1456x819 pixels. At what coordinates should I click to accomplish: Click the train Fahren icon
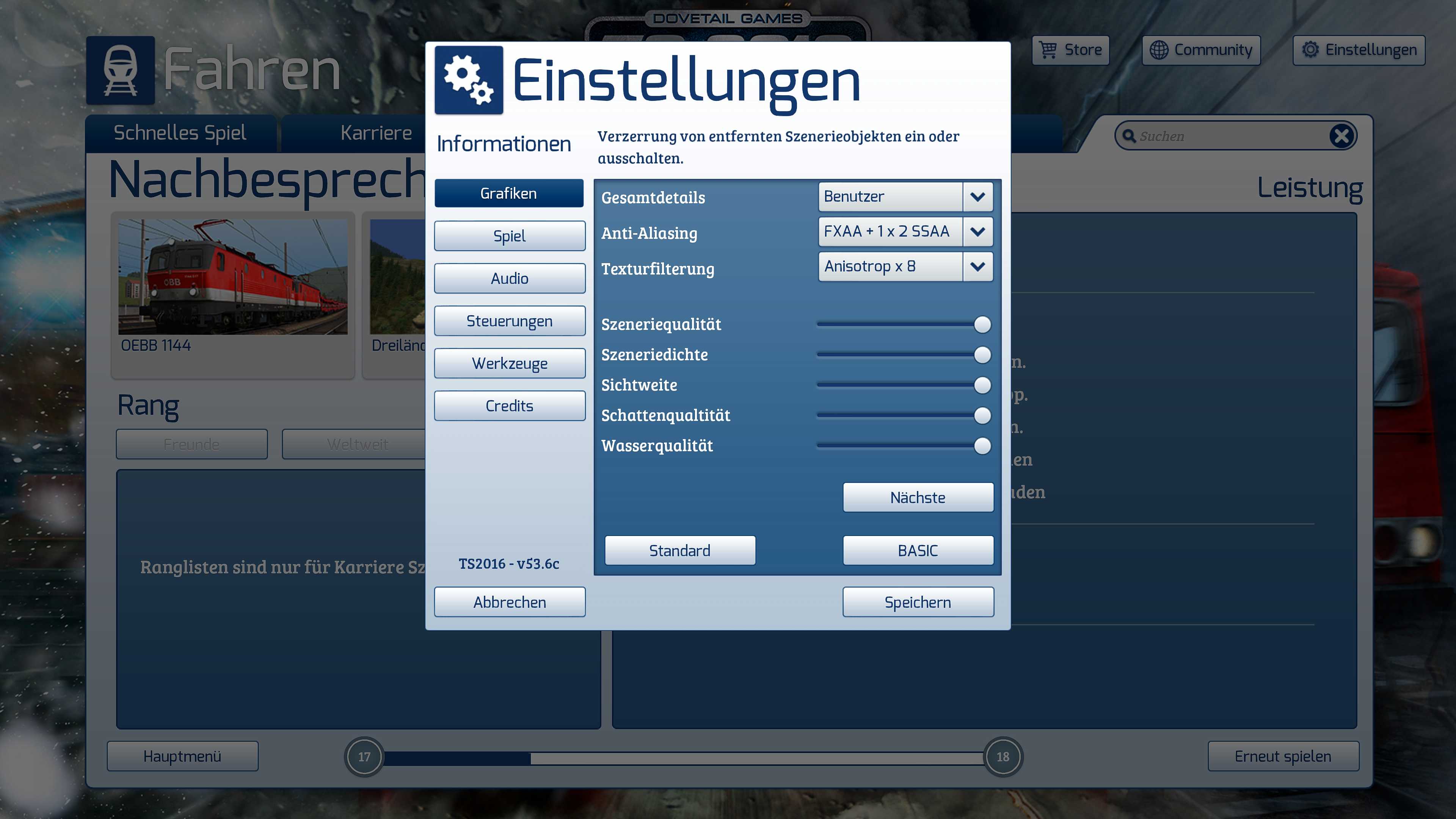121,71
